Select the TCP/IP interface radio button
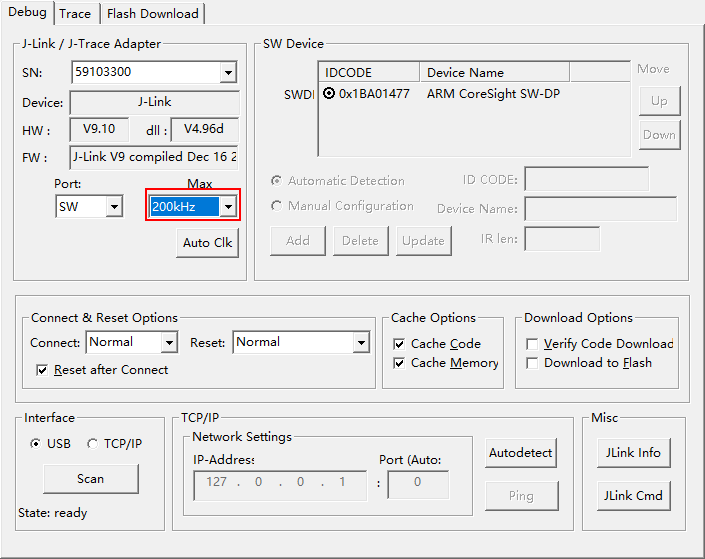 click(x=93, y=444)
